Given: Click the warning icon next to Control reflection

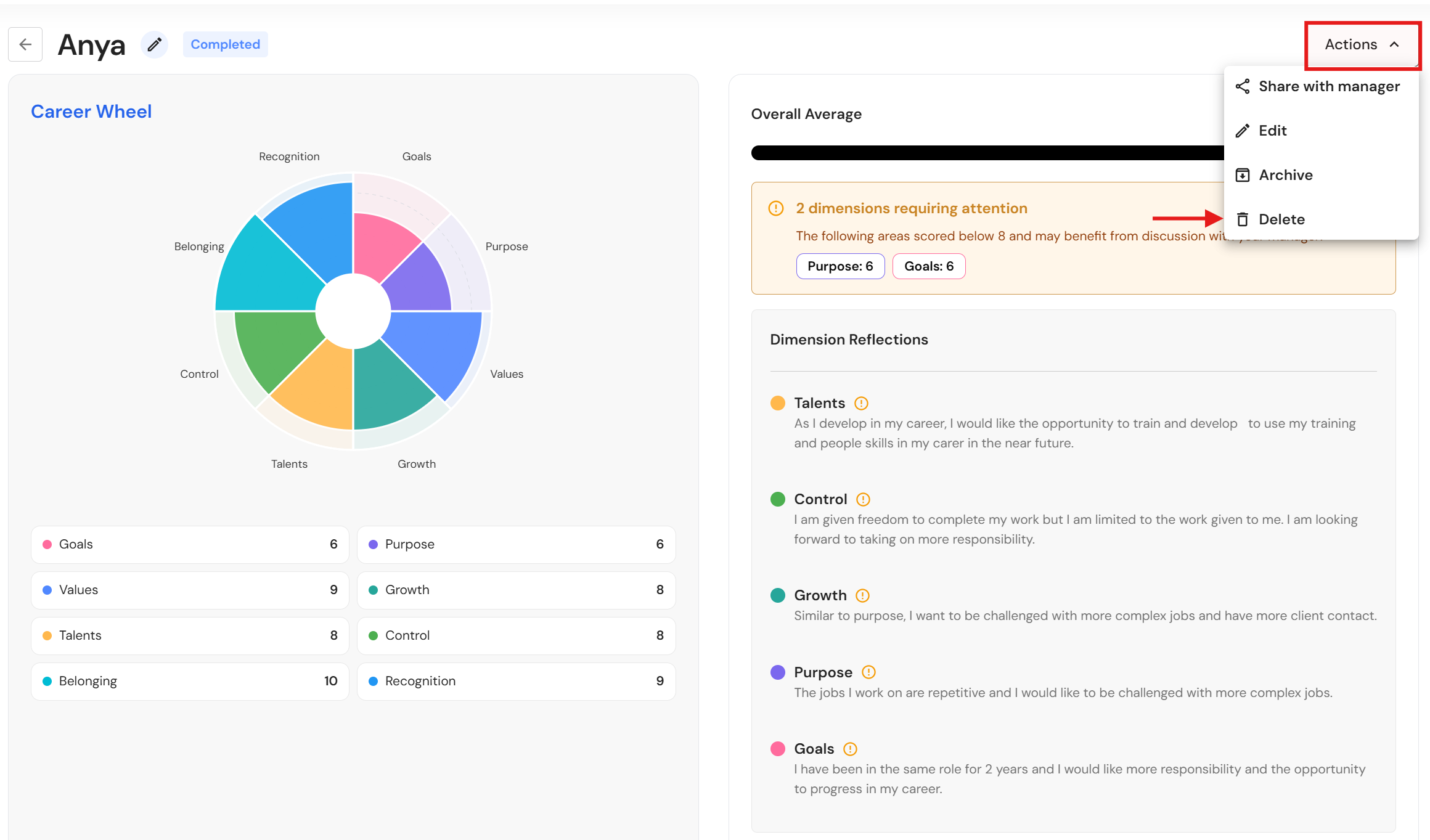Looking at the screenshot, I should (x=863, y=499).
